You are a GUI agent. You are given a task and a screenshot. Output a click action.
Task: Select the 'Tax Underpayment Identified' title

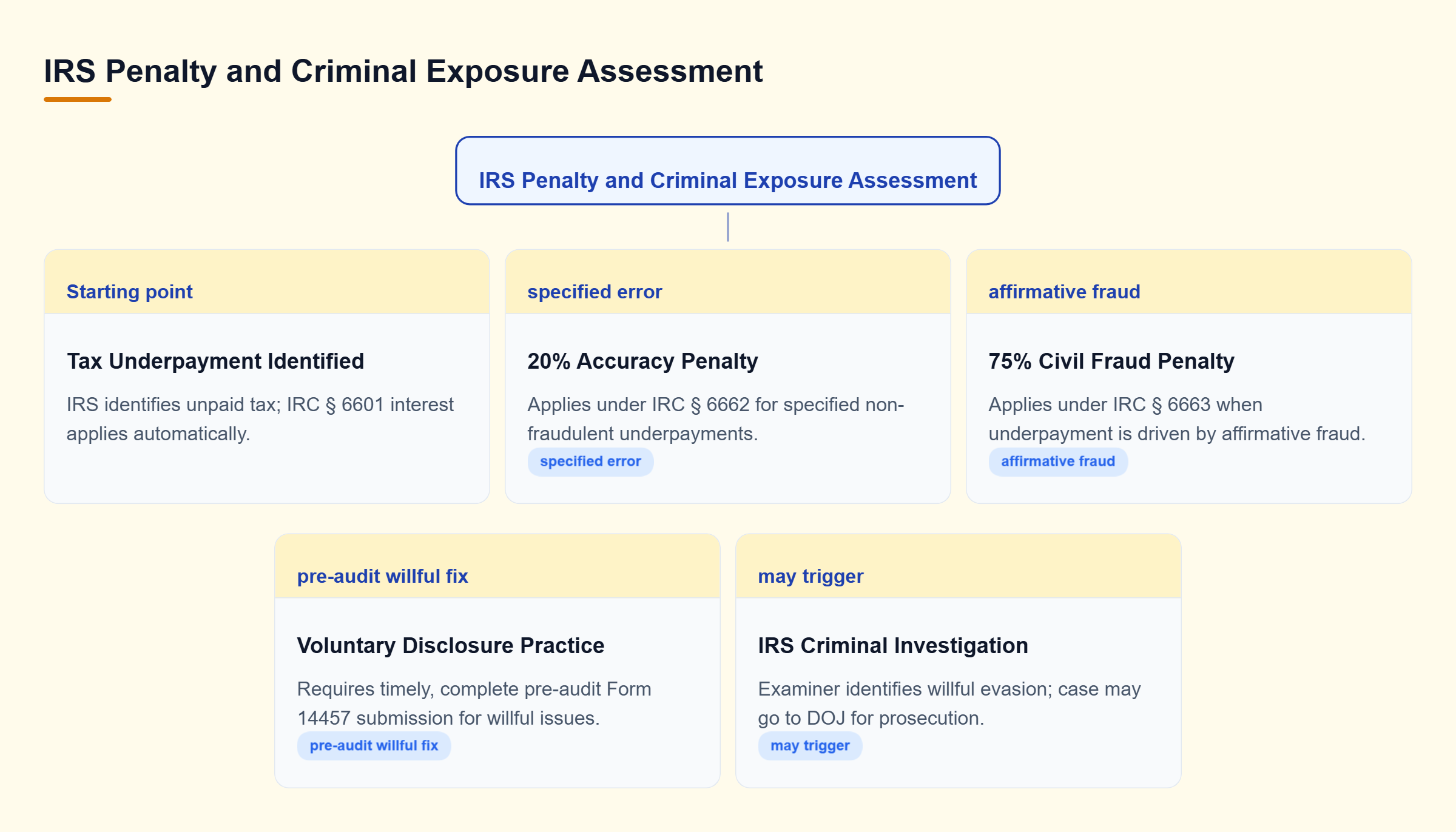(x=215, y=361)
